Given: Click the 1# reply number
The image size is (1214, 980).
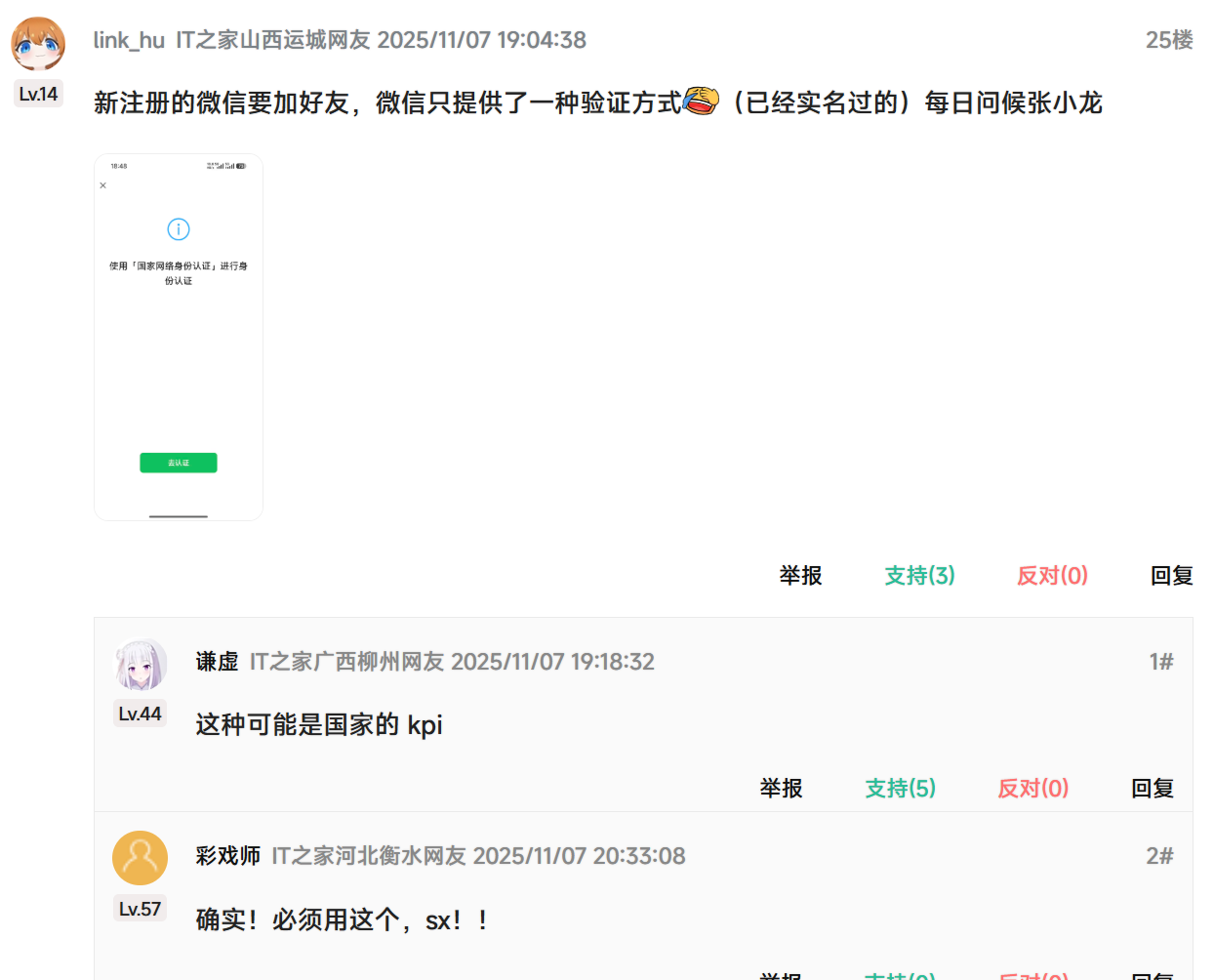Looking at the screenshot, I should pyautogui.click(x=1161, y=662).
